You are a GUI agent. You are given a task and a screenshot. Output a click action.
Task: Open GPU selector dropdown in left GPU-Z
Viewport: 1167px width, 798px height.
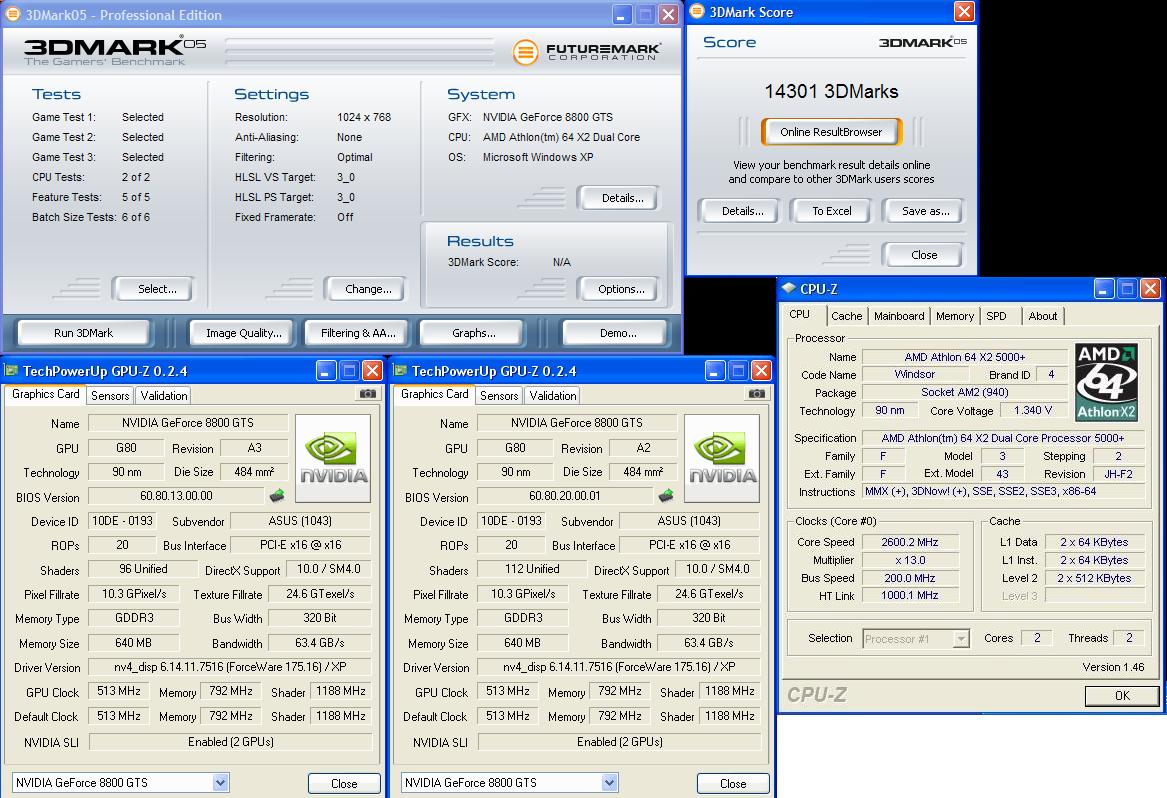pos(220,782)
